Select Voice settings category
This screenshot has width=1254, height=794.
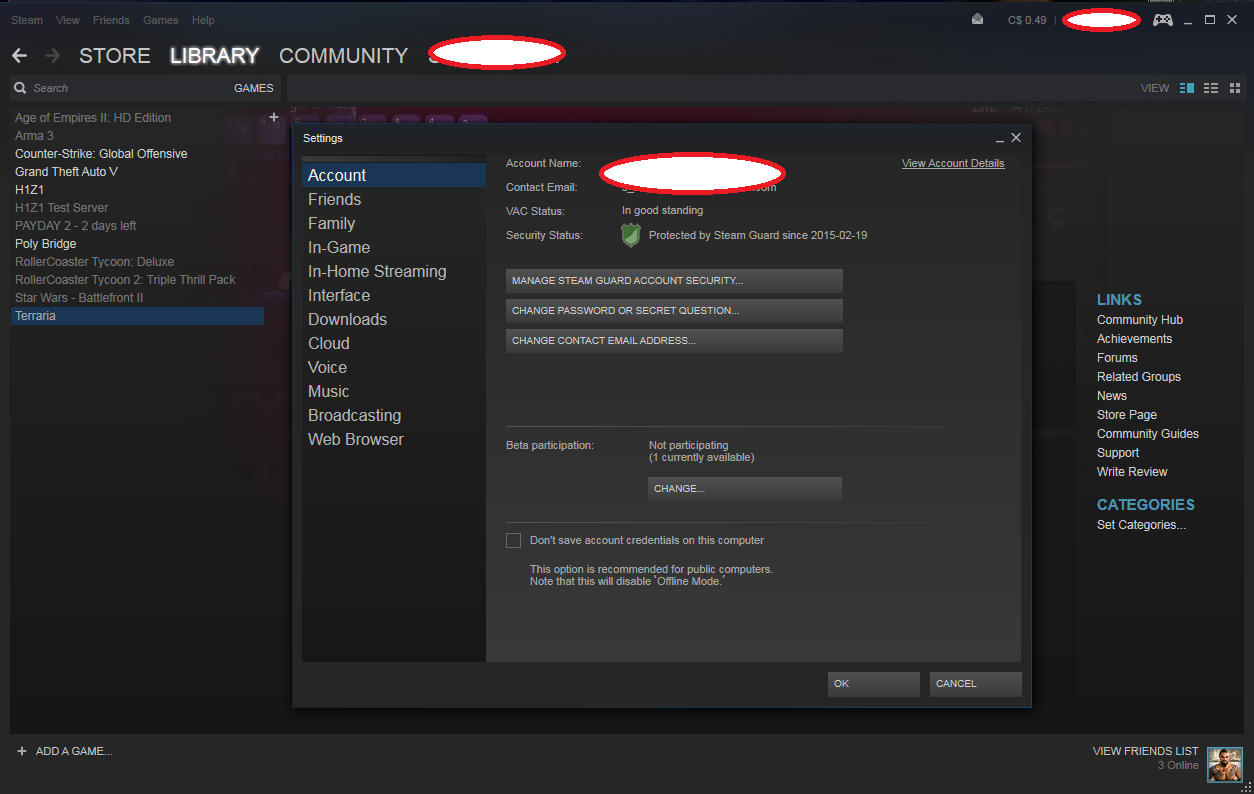click(x=394, y=367)
